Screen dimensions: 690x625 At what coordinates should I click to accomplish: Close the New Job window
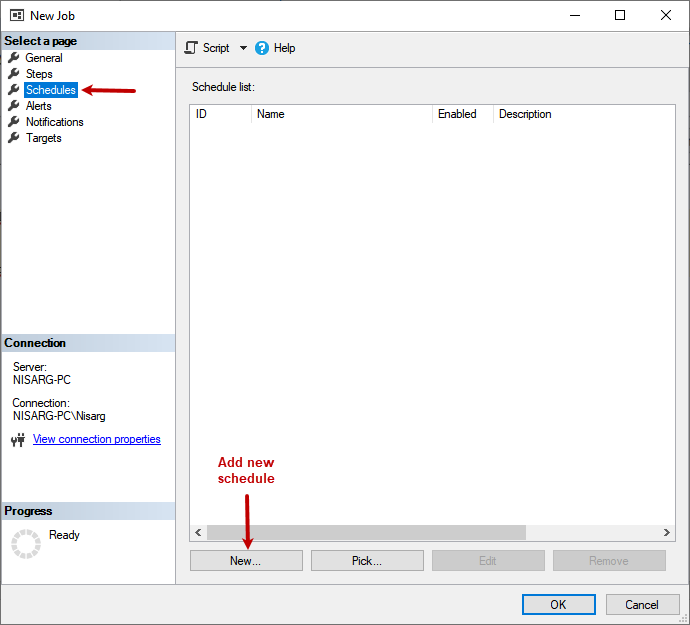coord(666,15)
